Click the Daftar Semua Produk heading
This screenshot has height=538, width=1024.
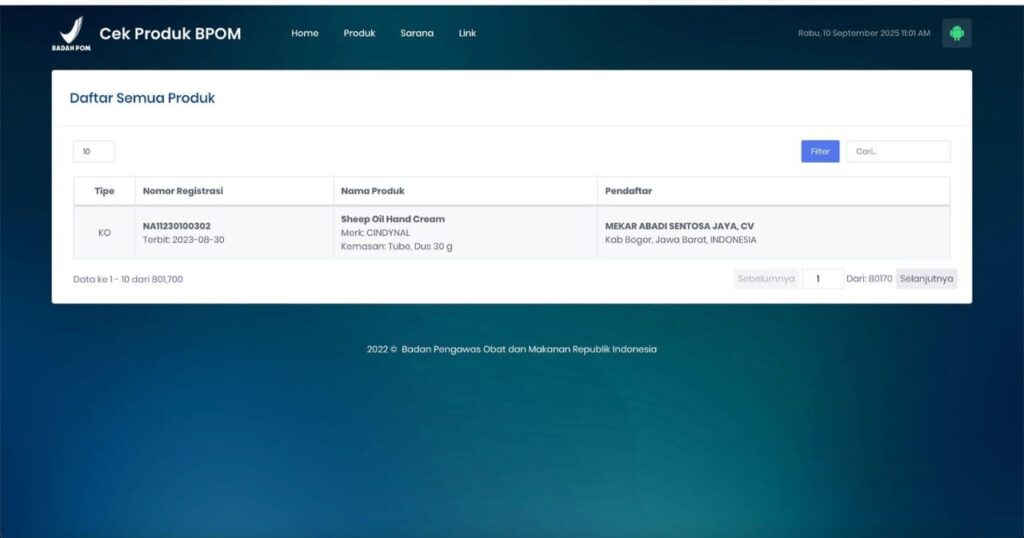142,98
